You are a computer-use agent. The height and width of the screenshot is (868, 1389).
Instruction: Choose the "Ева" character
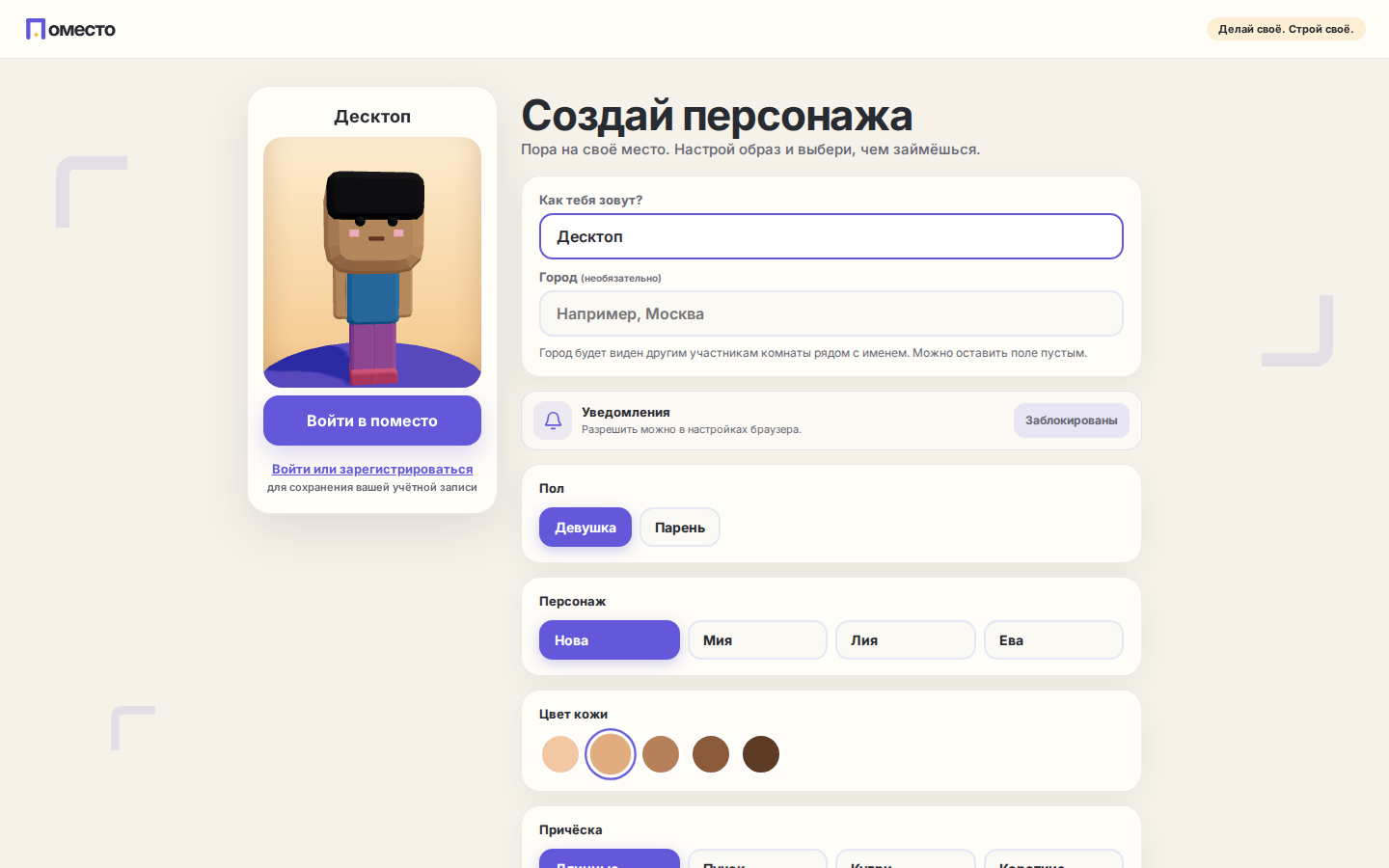coord(1053,640)
